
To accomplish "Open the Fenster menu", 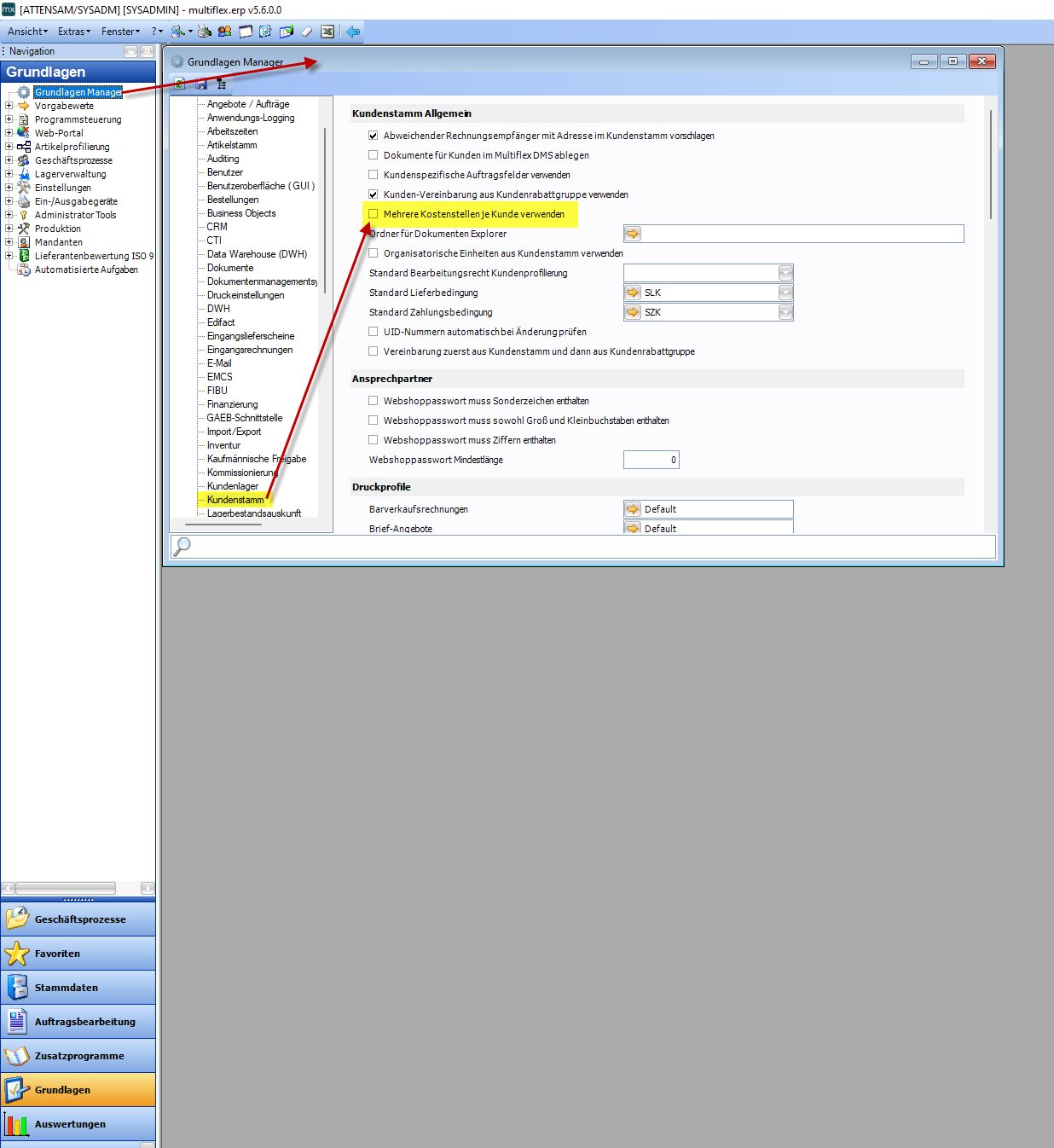I will [x=119, y=32].
